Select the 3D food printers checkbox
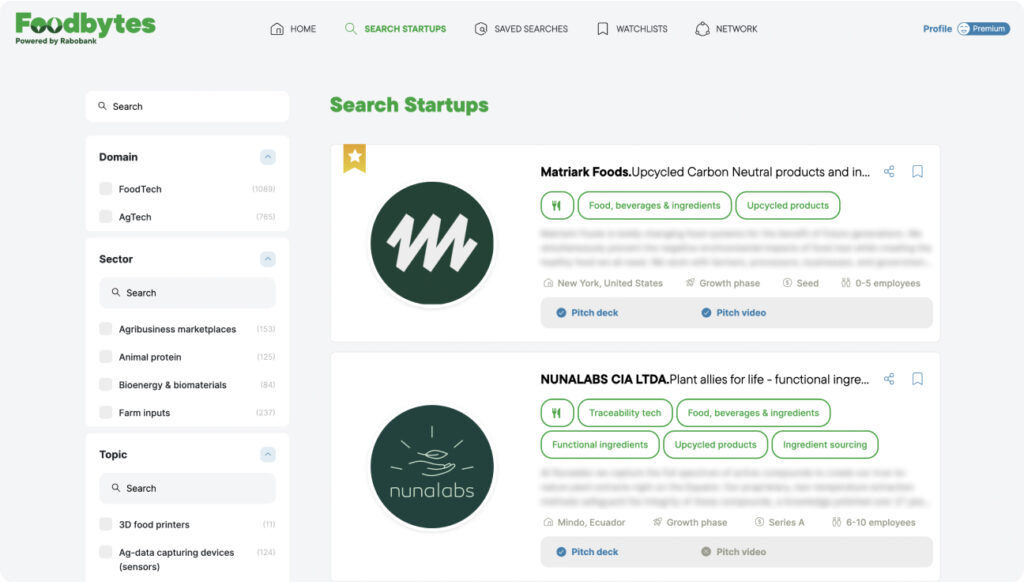 (x=105, y=524)
